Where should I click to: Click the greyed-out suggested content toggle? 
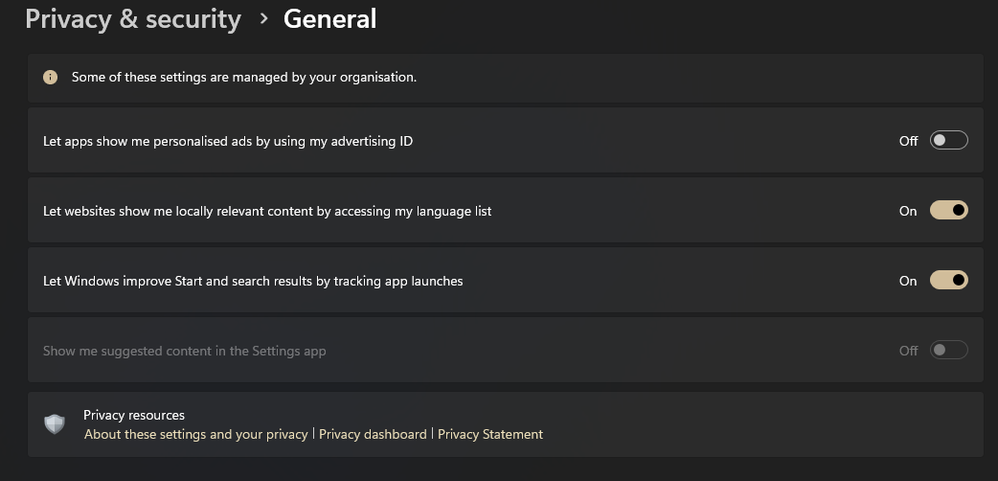click(948, 351)
